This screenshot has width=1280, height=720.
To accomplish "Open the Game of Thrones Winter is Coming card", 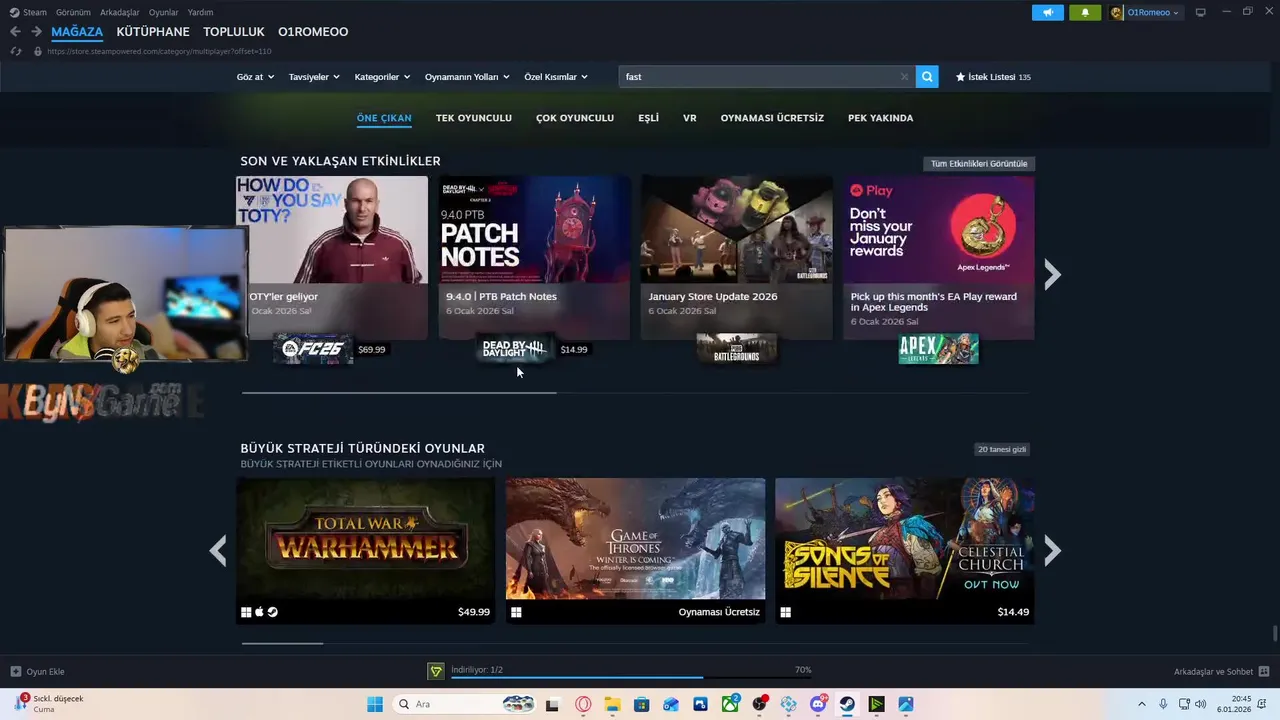I will 635,550.
